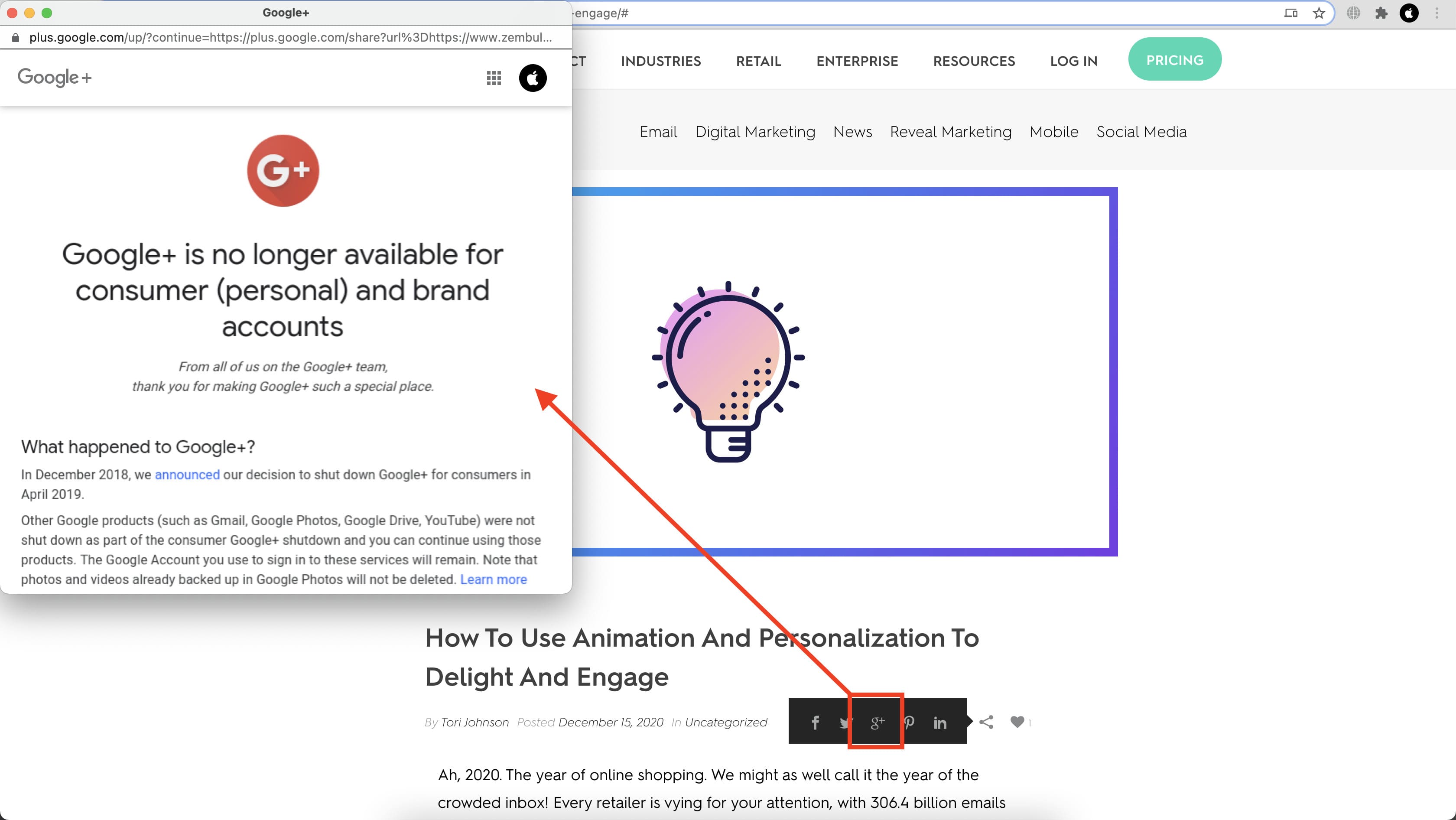Select the News blog category
This screenshot has height=820, width=1456.
click(x=852, y=132)
